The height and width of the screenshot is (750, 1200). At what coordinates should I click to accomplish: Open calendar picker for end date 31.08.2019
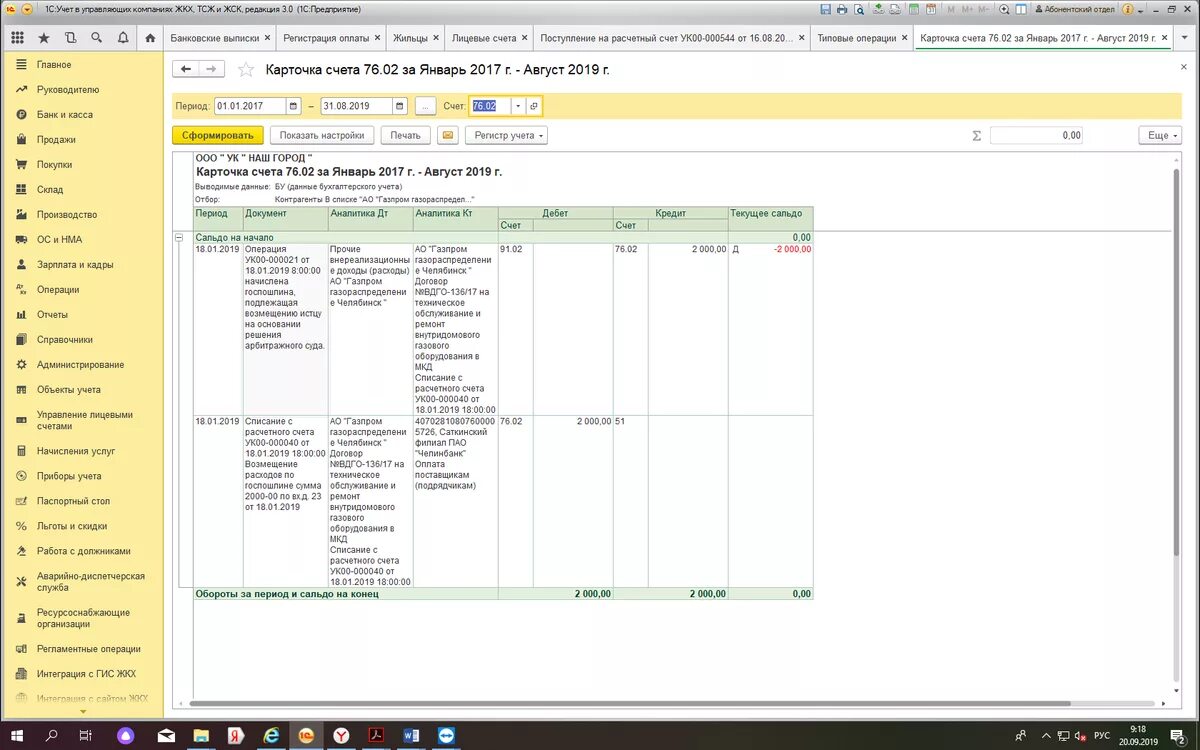400,106
